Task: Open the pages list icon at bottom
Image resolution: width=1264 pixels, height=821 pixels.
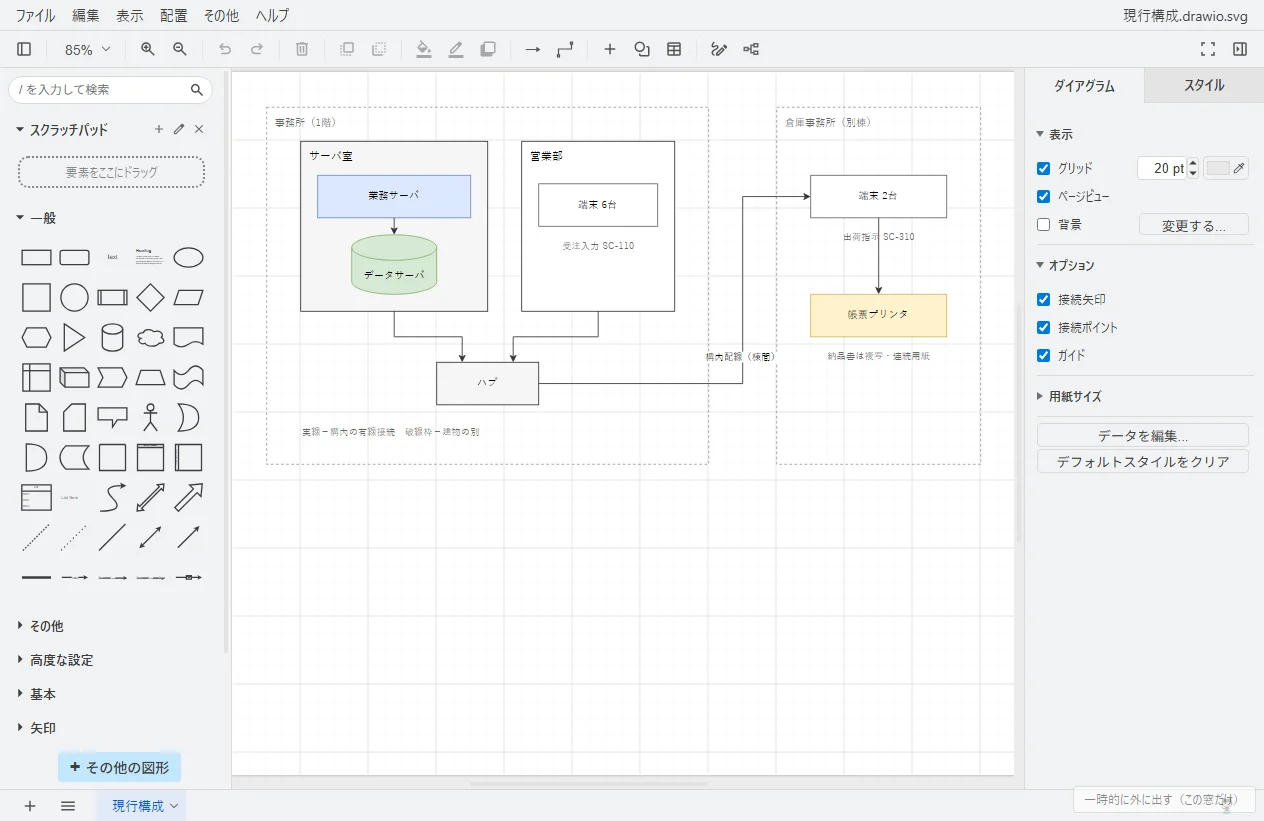Action: pos(68,806)
